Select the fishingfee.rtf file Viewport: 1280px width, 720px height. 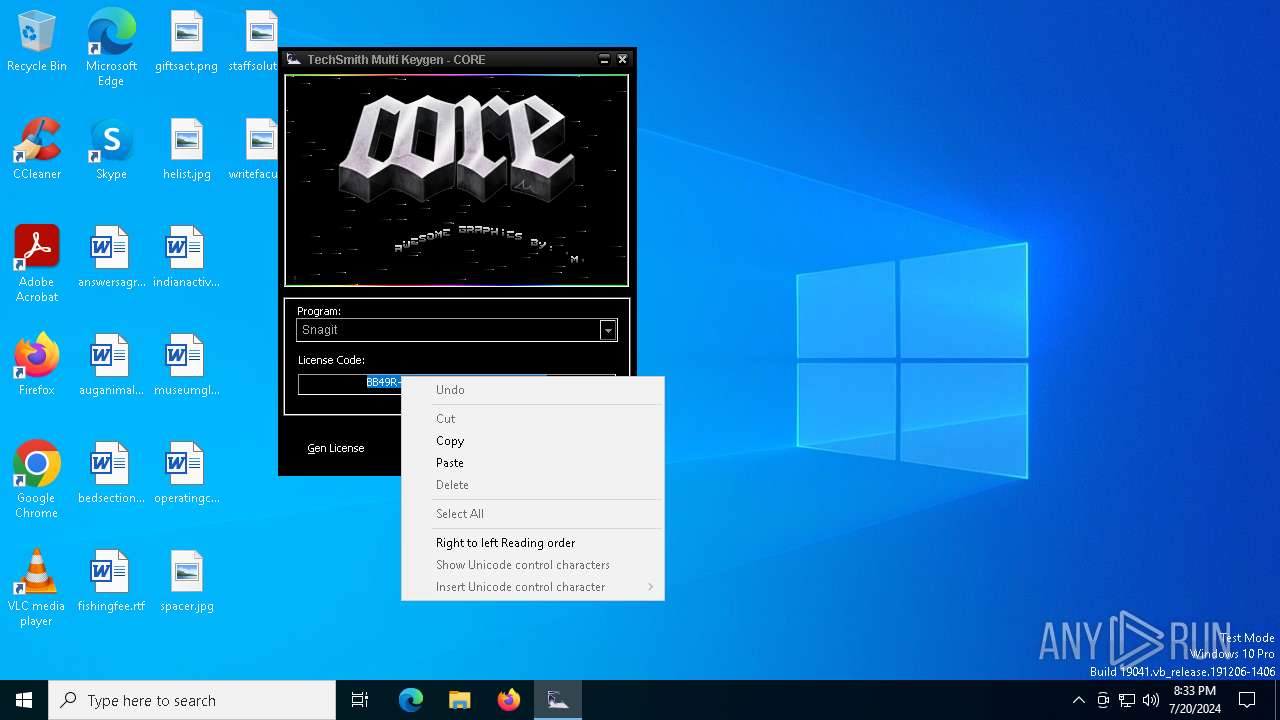point(111,580)
